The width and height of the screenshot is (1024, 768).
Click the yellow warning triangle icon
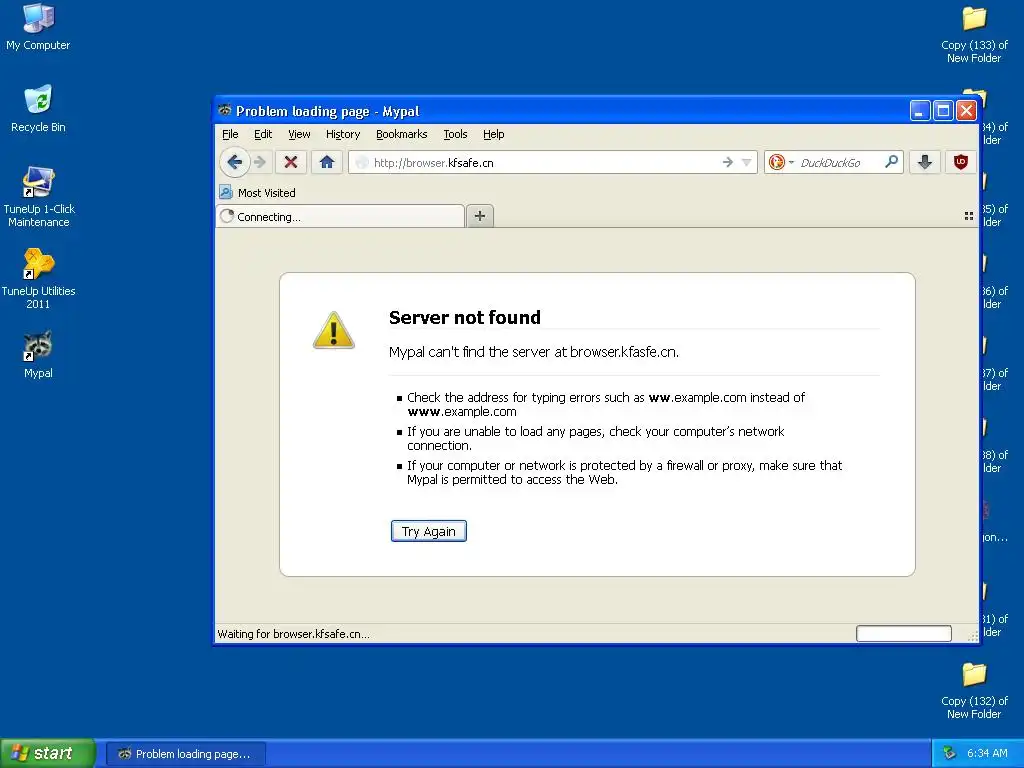pyautogui.click(x=334, y=330)
